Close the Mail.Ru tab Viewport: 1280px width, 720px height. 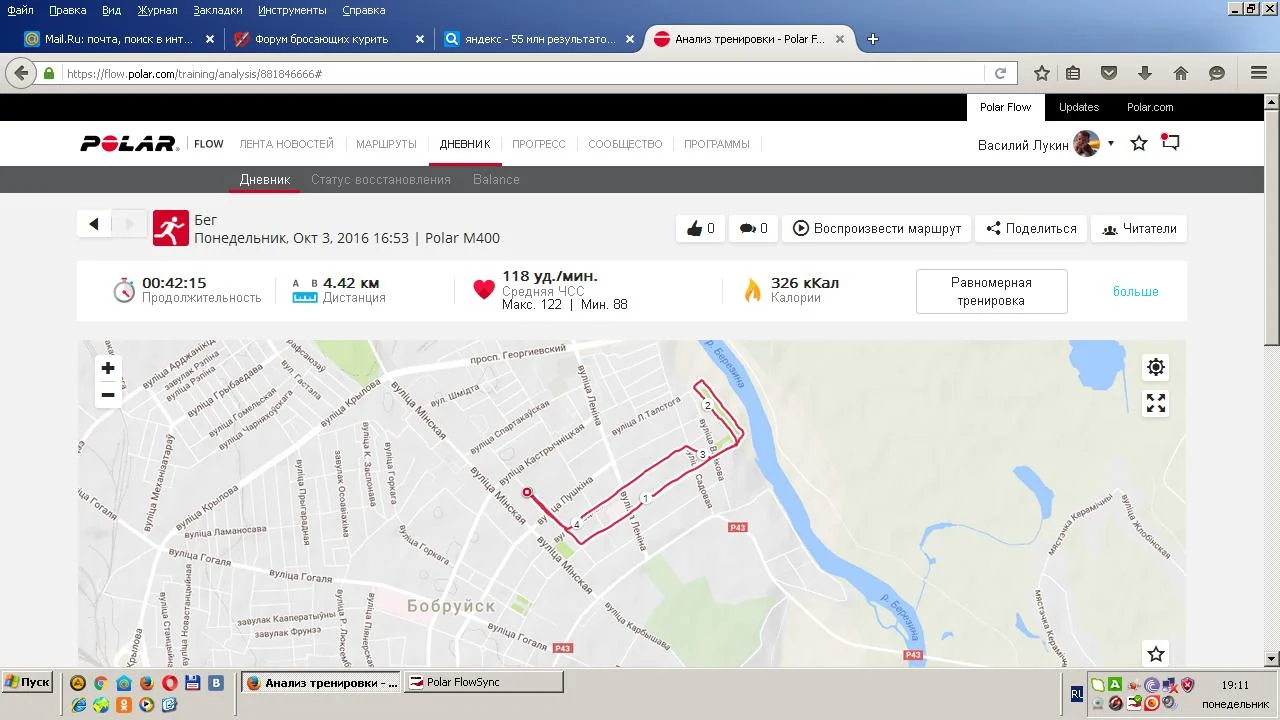tap(210, 39)
